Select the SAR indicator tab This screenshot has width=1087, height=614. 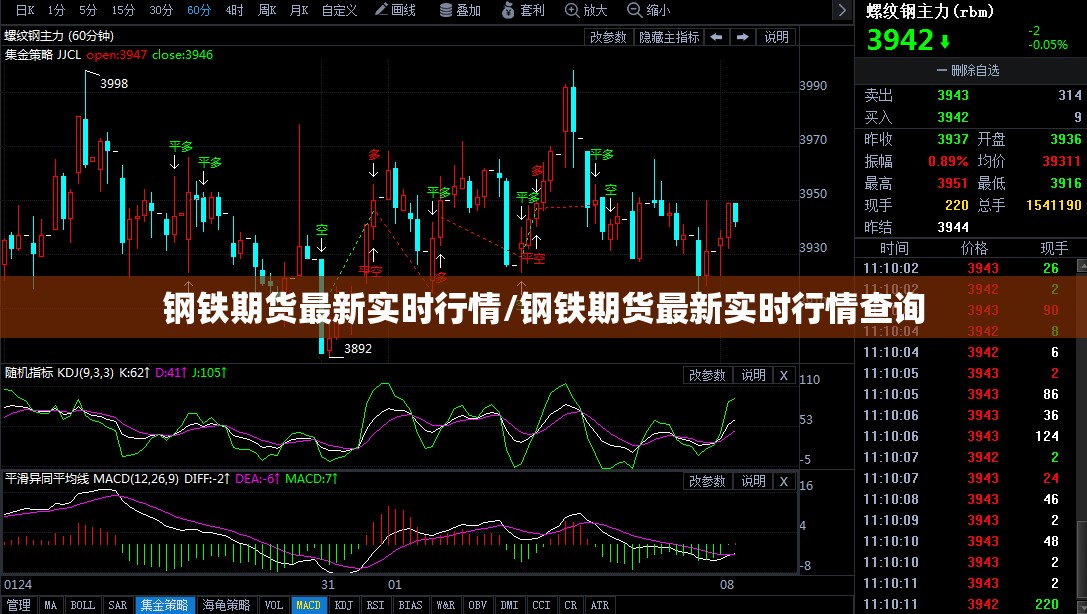point(118,605)
